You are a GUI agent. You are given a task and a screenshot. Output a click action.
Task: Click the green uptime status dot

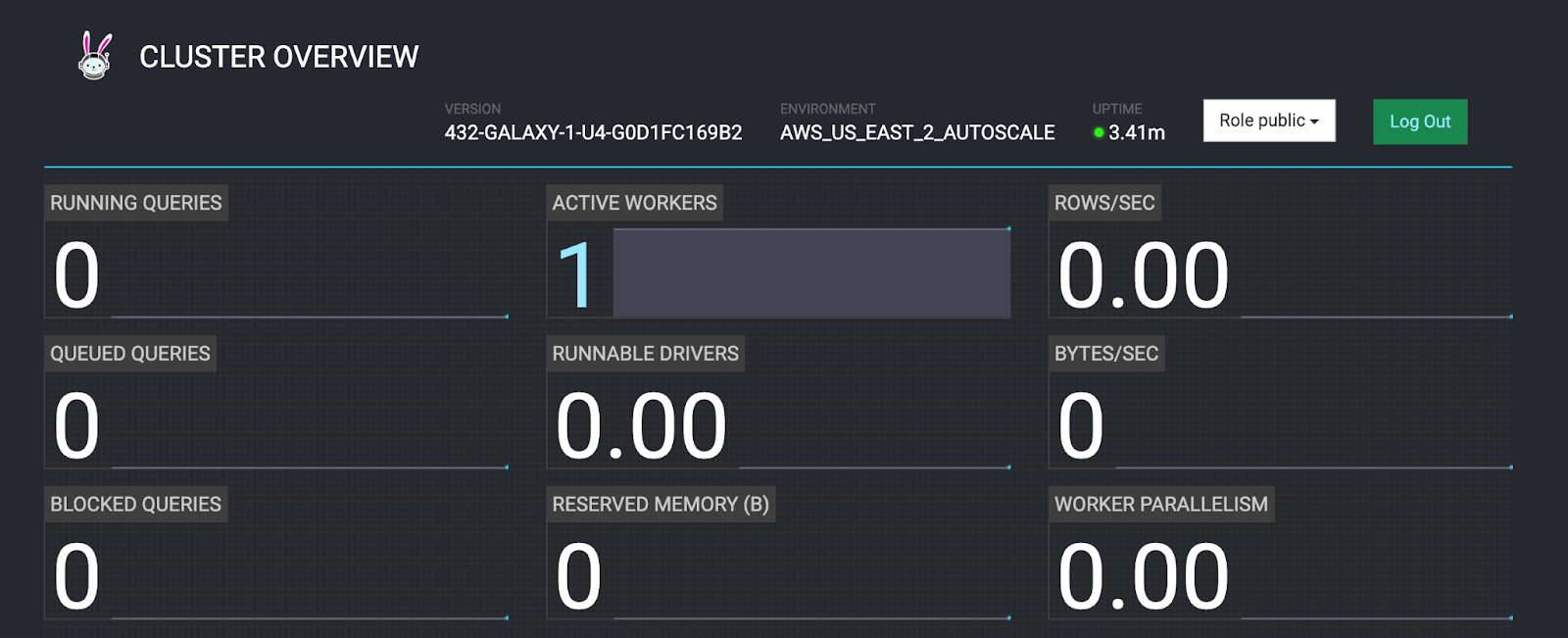[x=1099, y=132]
